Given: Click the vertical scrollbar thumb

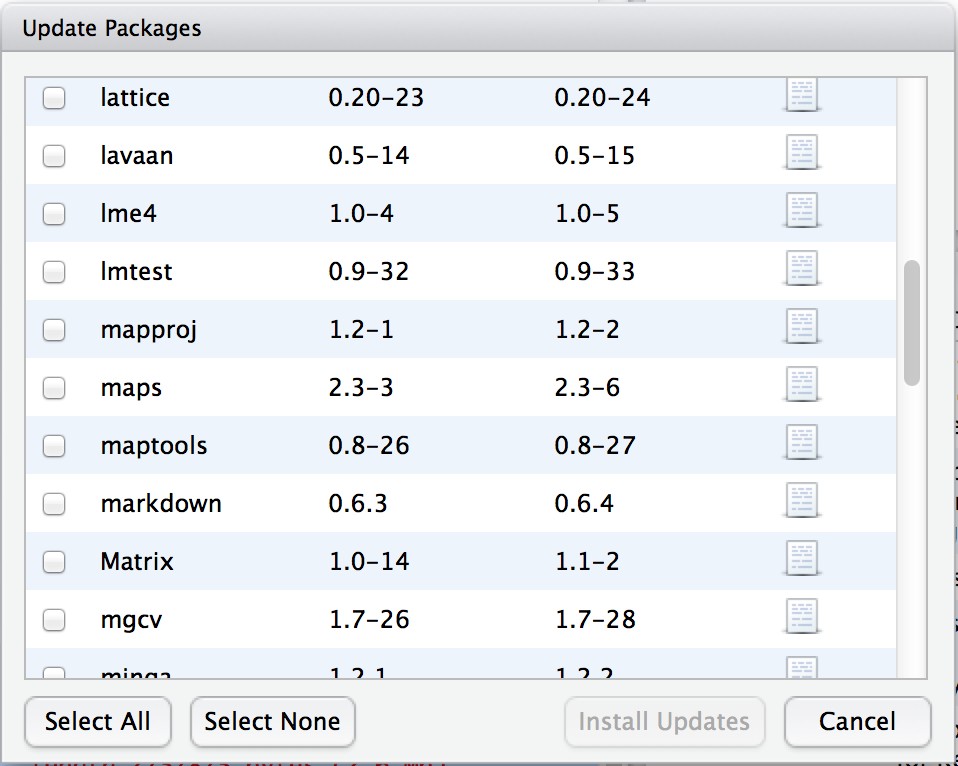Looking at the screenshot, I should 911,323.
